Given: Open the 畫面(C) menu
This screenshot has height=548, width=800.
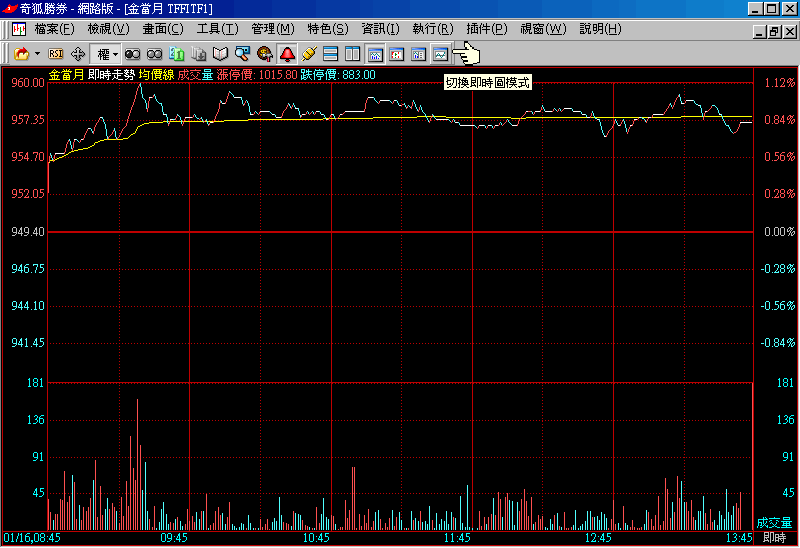Looking at the screenshot, I should 163,29.
